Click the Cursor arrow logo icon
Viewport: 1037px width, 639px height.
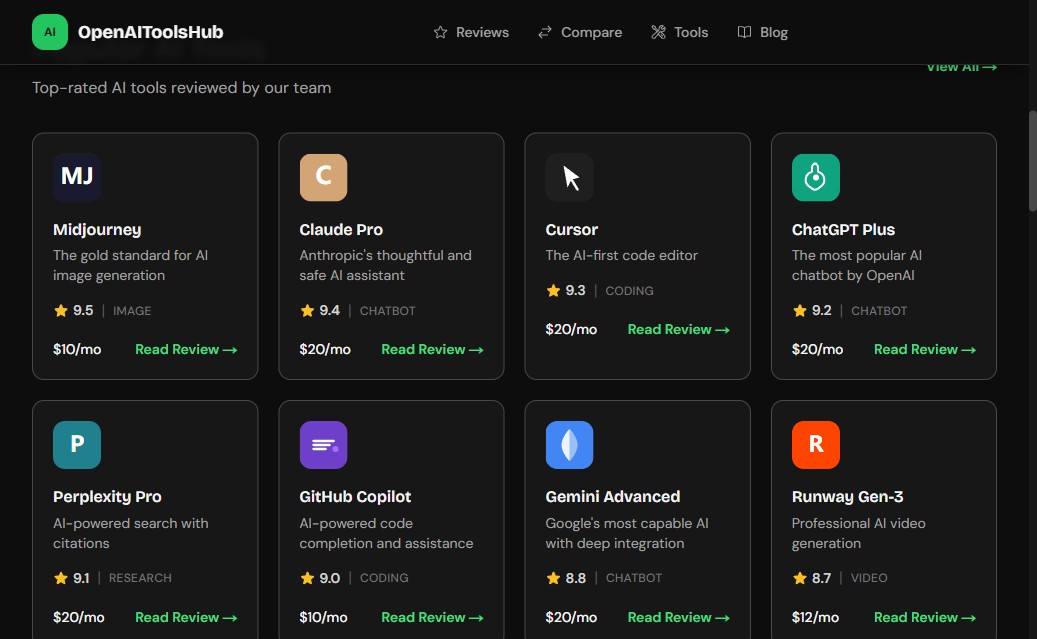[569, 178]
